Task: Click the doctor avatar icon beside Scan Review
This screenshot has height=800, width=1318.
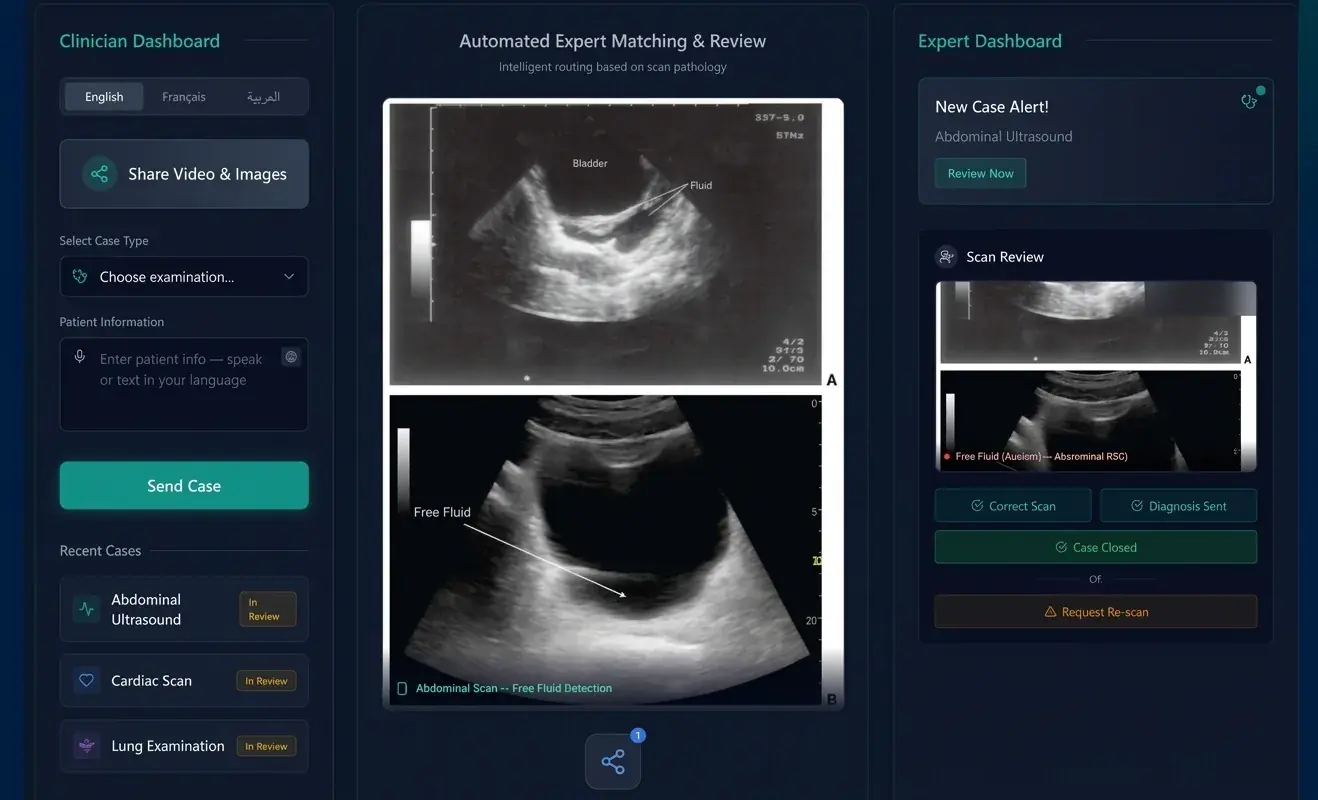Action: pos(946,256)
